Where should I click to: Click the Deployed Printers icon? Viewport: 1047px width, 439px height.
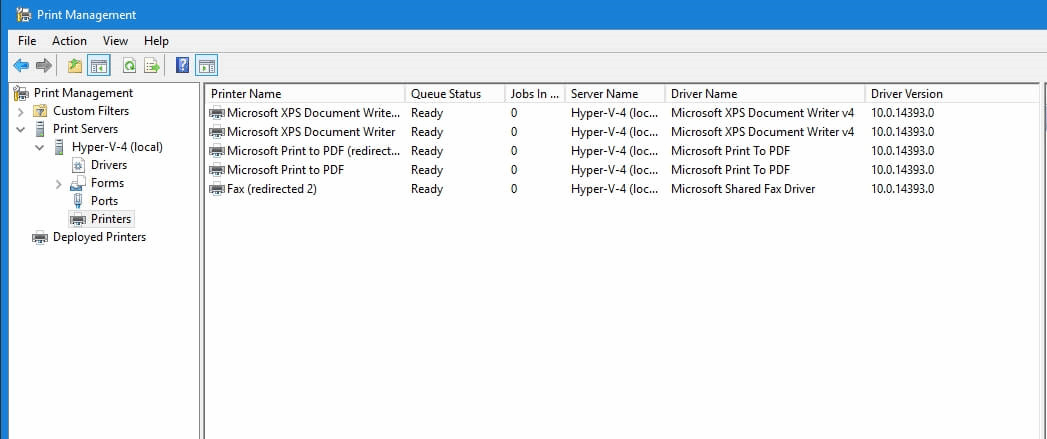[x=40, y=237]
